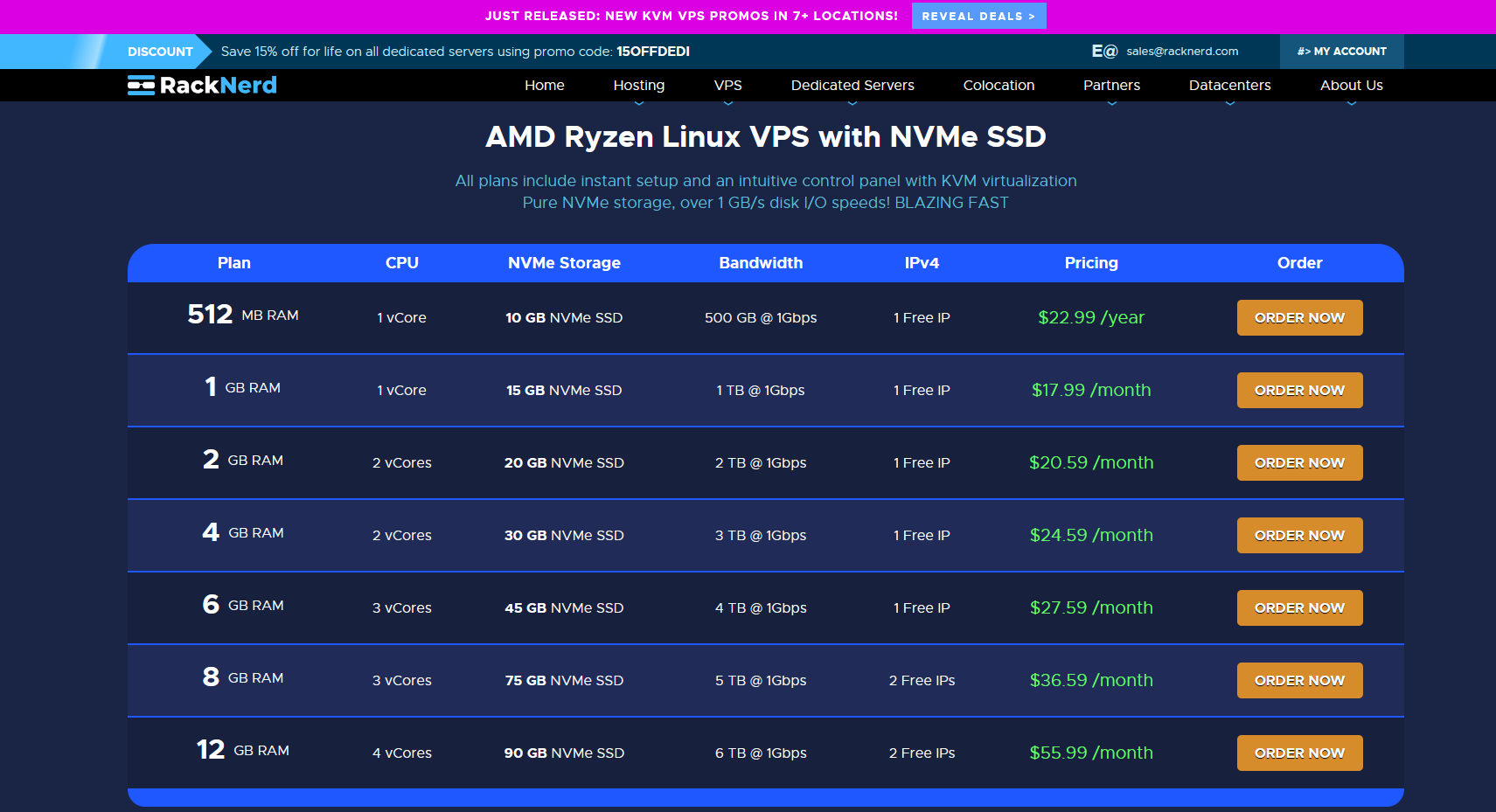Image resolution: width=1496 pixels, height=812 pixels.
Task: Click the 6 TB @ 1Gbps bandwidth cell
Action: coord(761,753)
